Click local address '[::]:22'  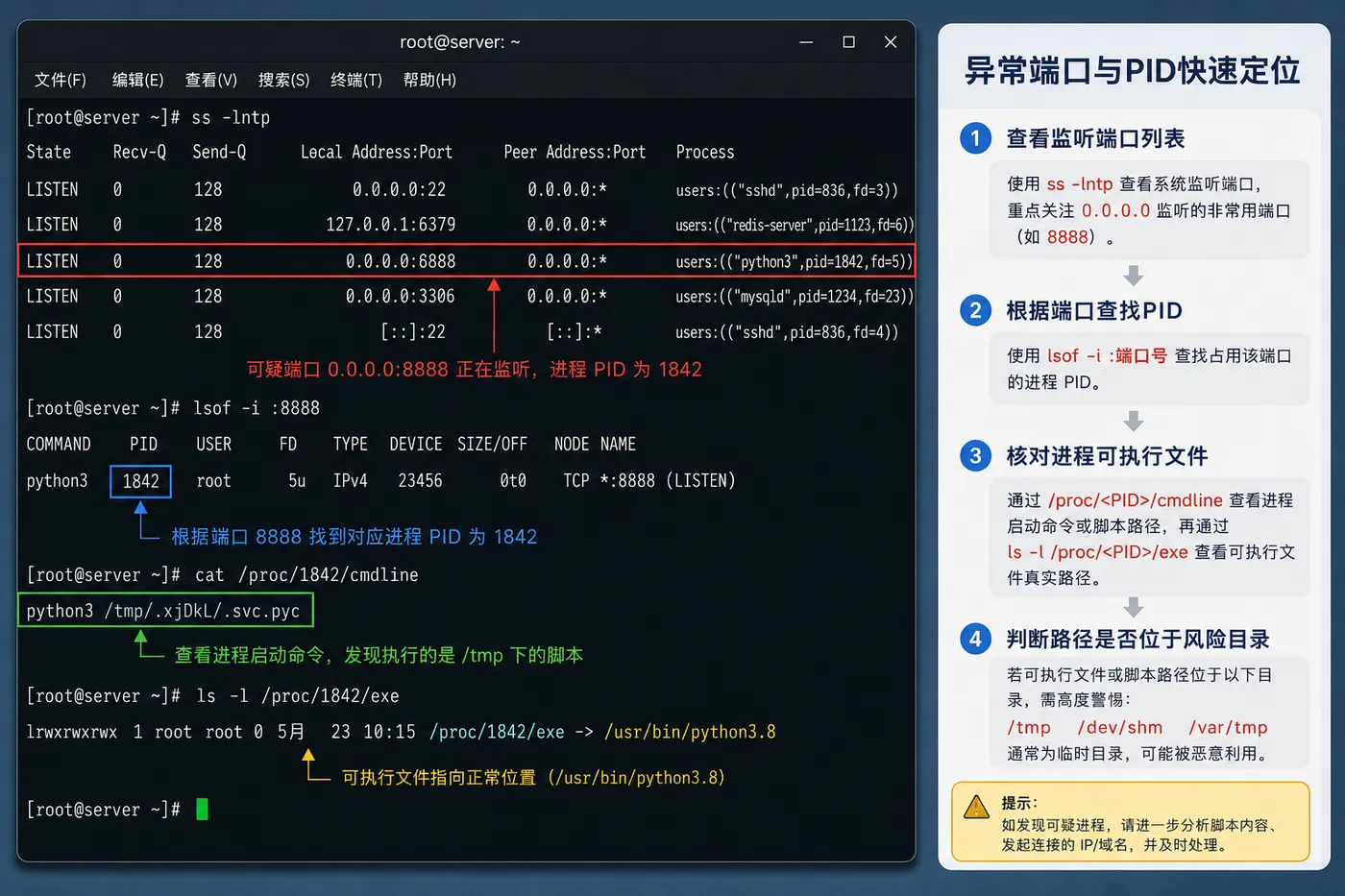[413, 331]
